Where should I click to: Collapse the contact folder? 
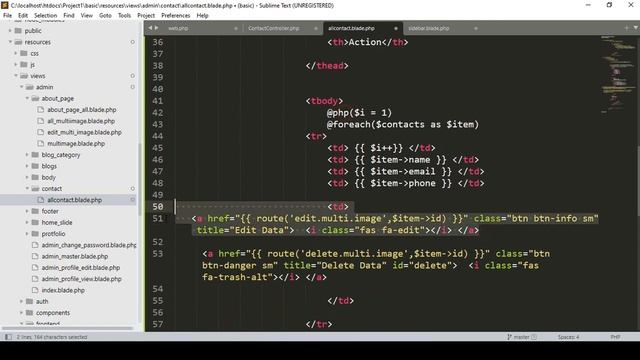(27, 189)
